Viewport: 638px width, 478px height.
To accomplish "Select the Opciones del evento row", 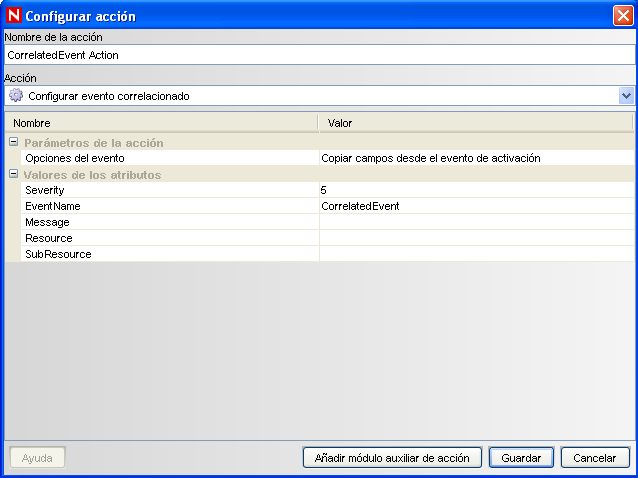I will coord(328,158).
